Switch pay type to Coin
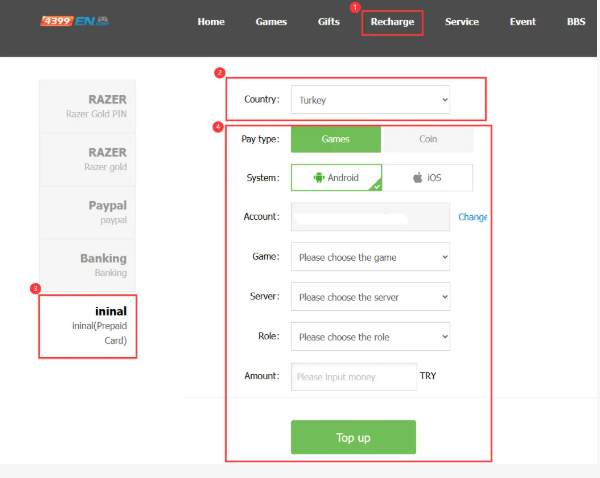The width and height of the screenshot is (600, 478). 427,139
